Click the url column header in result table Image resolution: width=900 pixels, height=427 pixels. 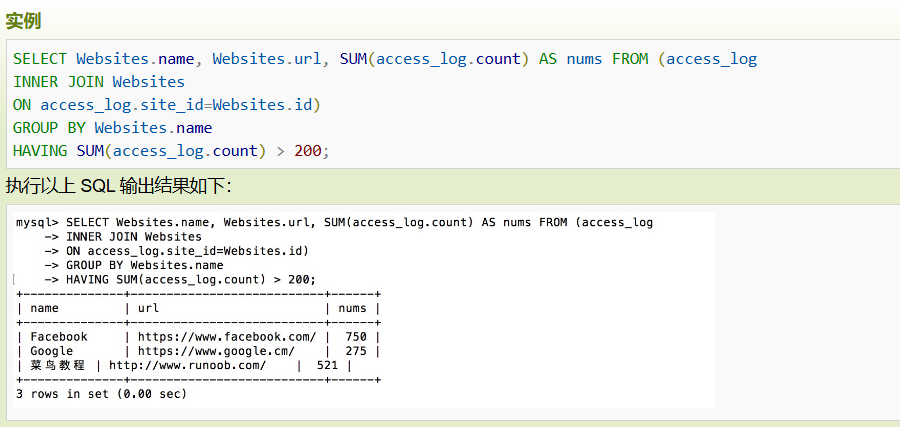148,309
